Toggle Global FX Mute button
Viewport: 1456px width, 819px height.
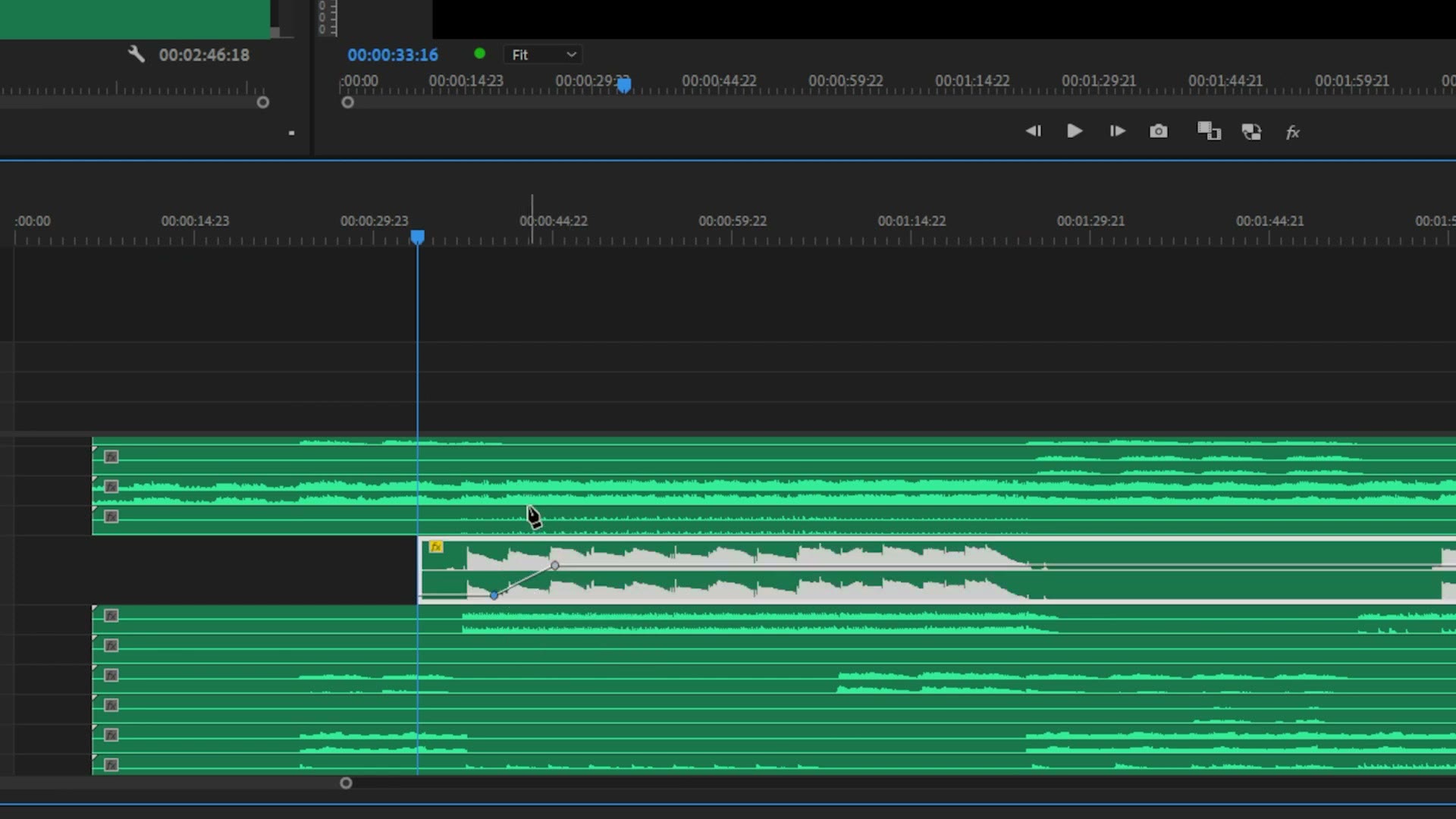click(x=1293, y=133)
